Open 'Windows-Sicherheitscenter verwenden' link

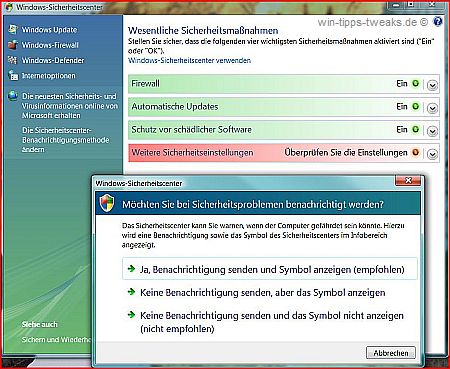189,60
